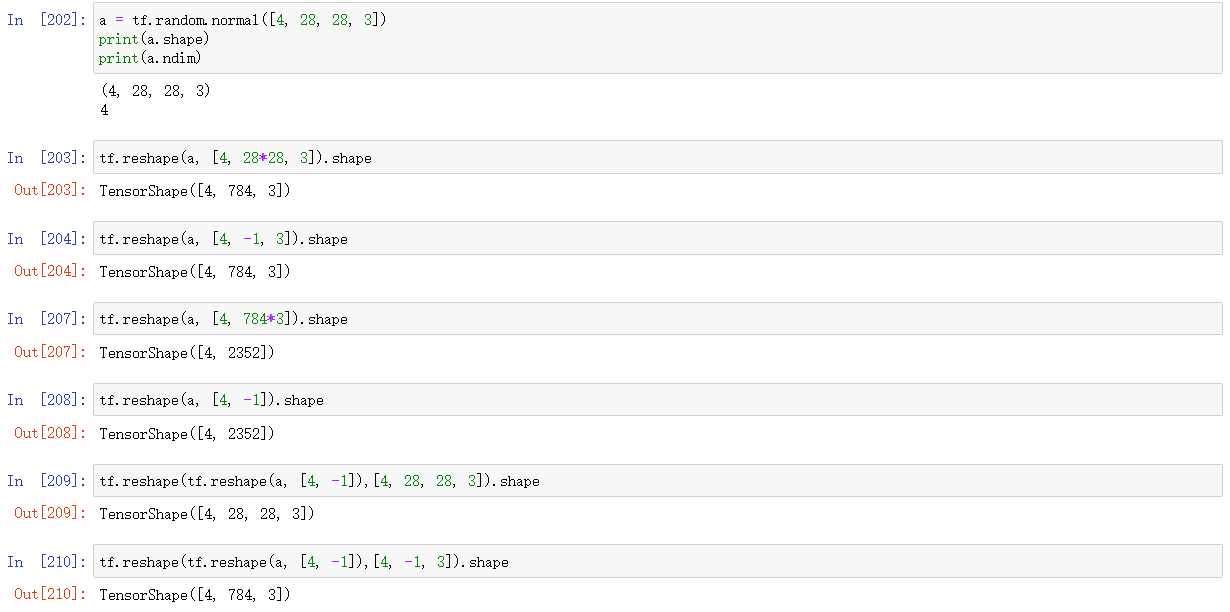Viewport: 1230px width, 612px height.
Task: Select the In [209] prompt label
Action: 47,481
